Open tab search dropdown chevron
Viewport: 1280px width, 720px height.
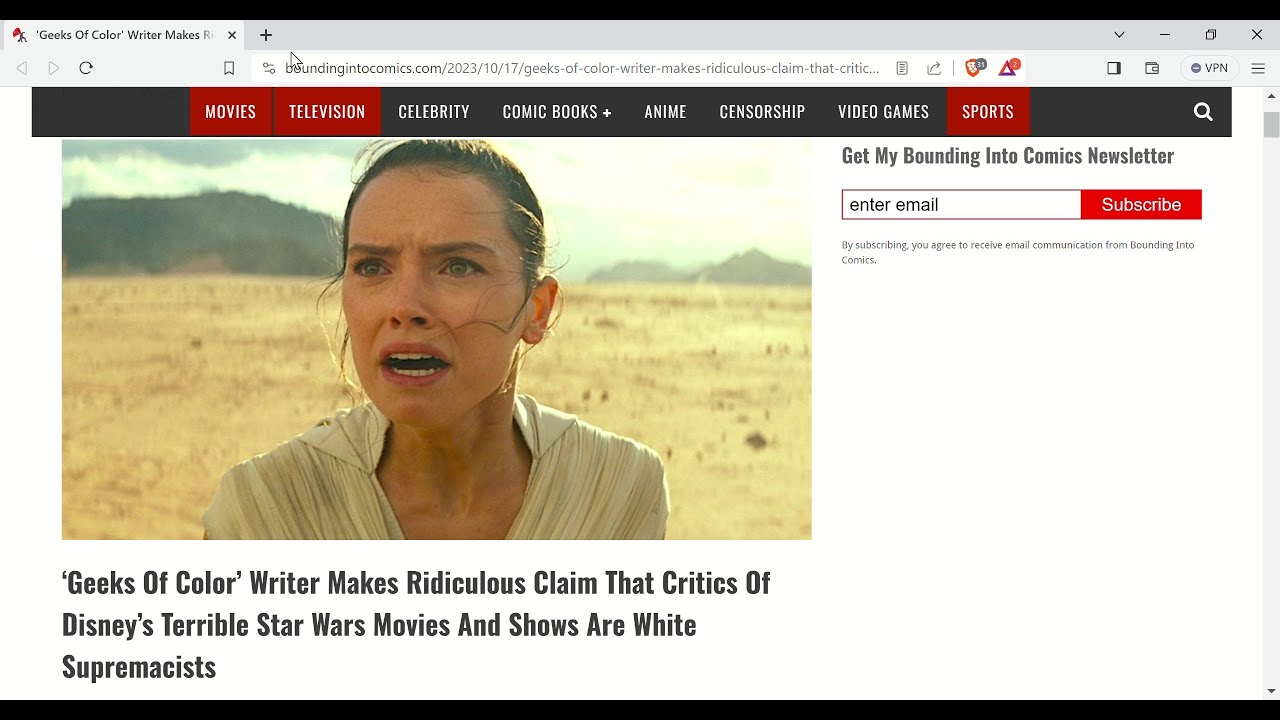(1119, 35)
